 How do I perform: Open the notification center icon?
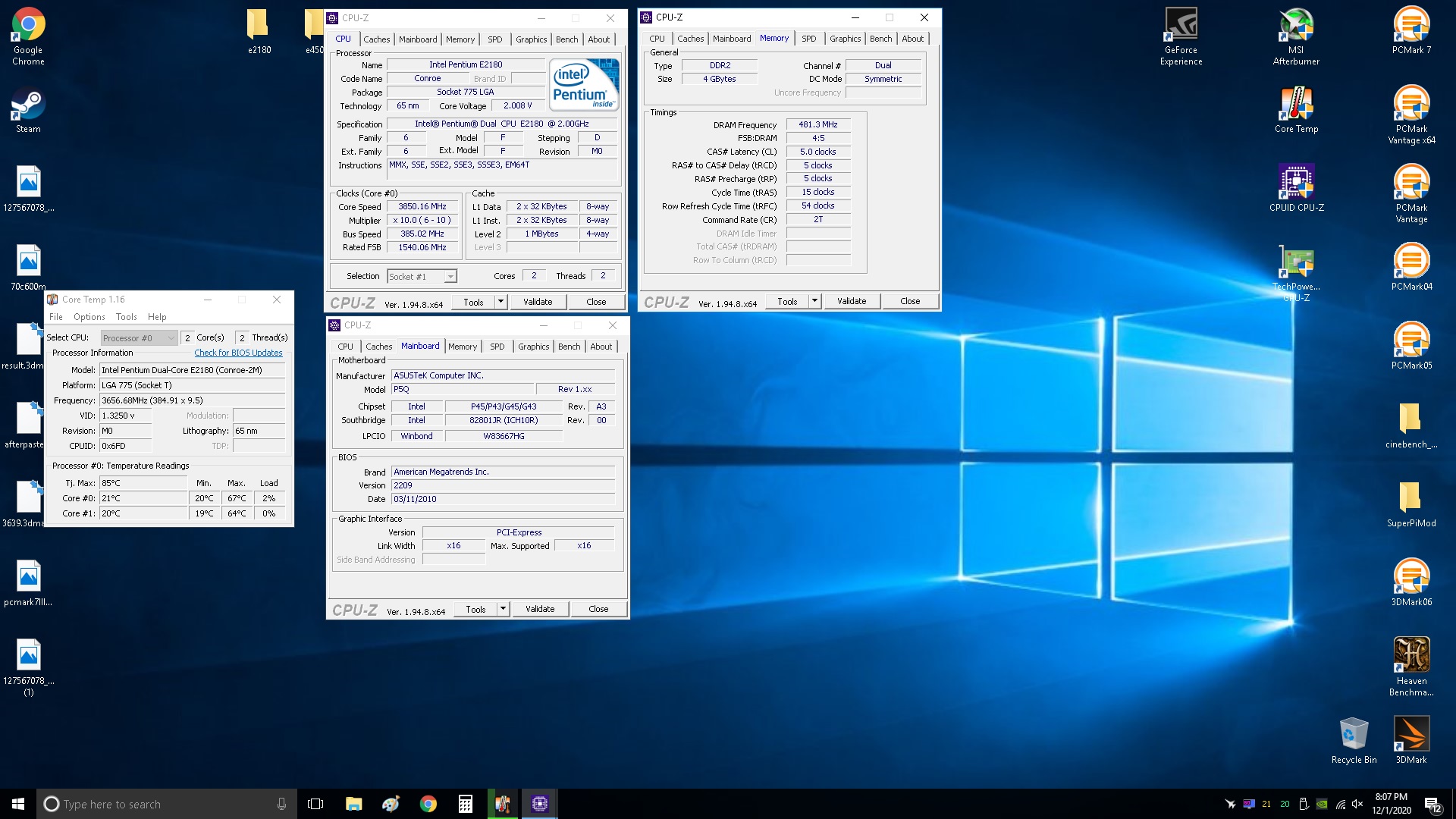coord(1432,804)
